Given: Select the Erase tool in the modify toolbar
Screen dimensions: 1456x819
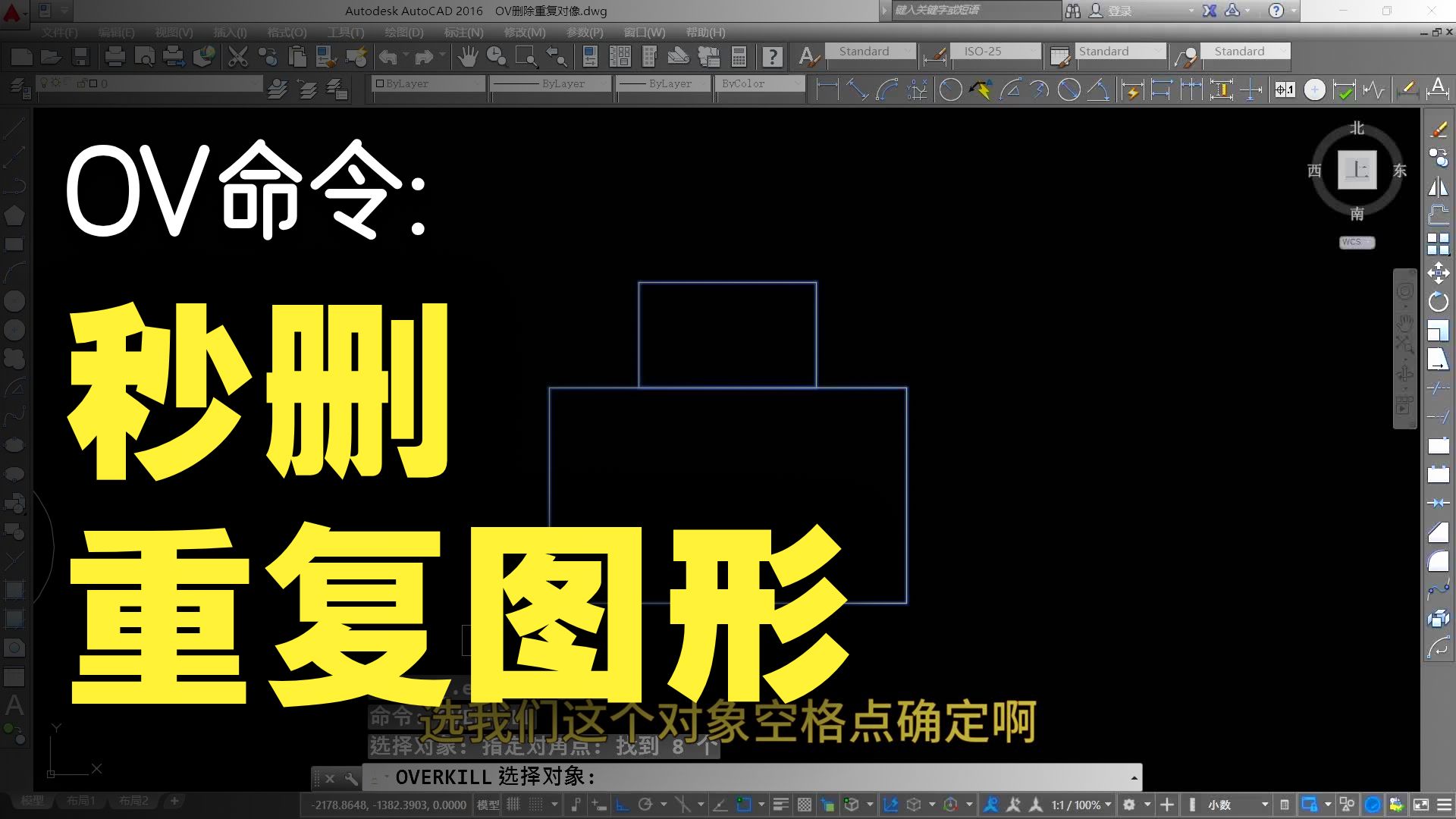Looking at the screenshot, I should pos(1439,129).
